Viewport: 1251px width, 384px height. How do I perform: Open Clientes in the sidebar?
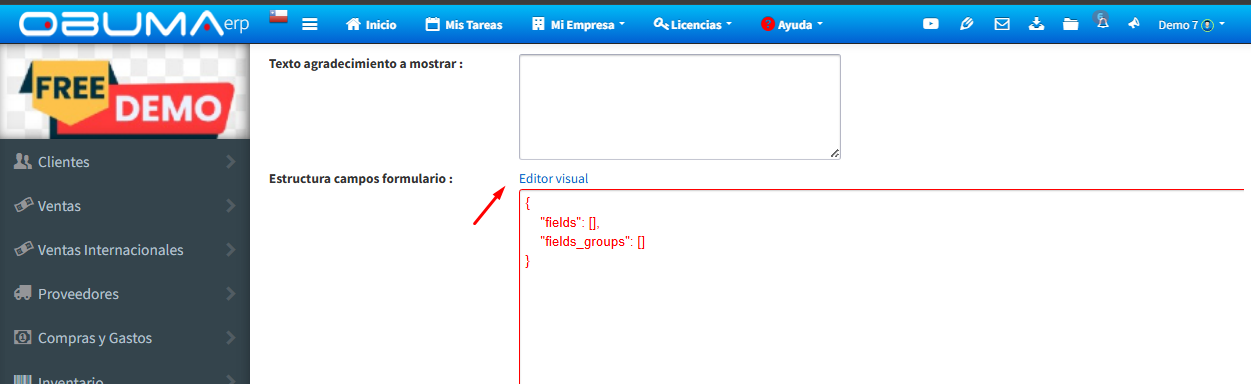(x=125, y=162)
